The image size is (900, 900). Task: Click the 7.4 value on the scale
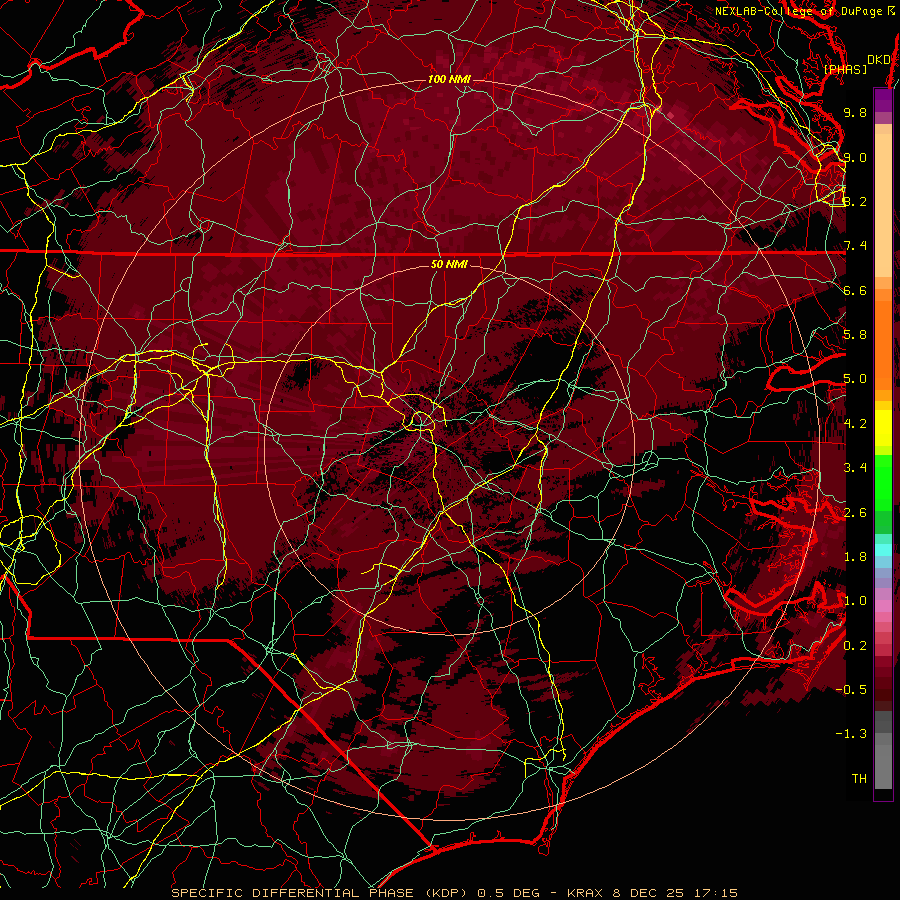coord(855,246)
